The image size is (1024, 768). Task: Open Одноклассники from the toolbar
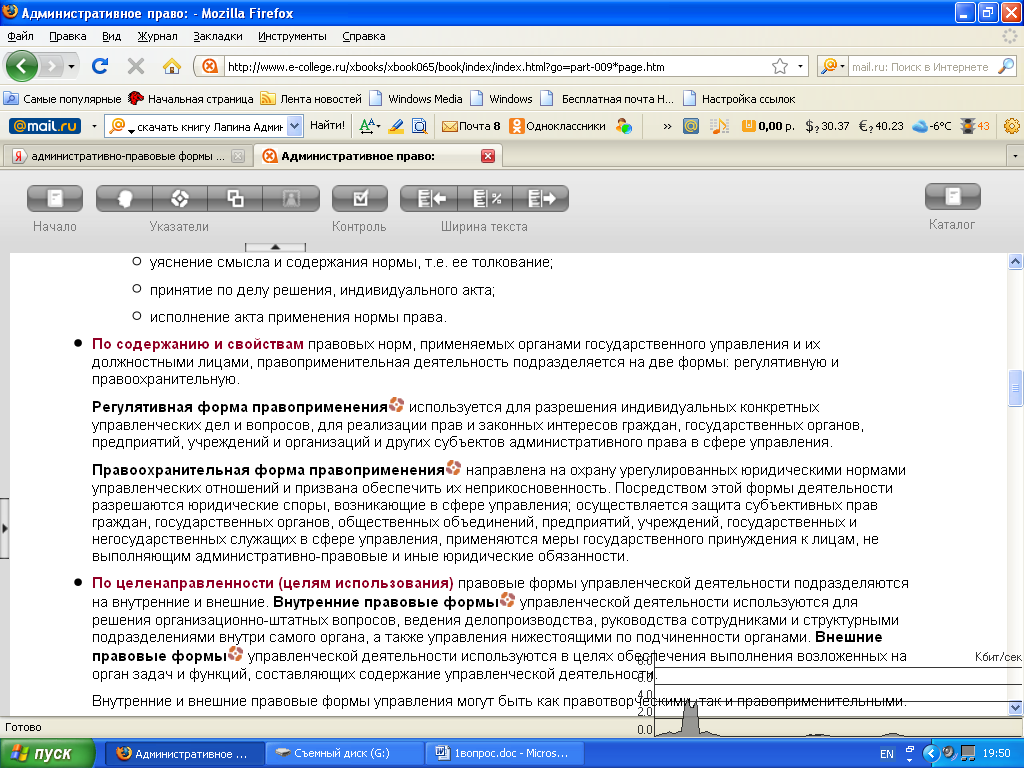point(557,126)
